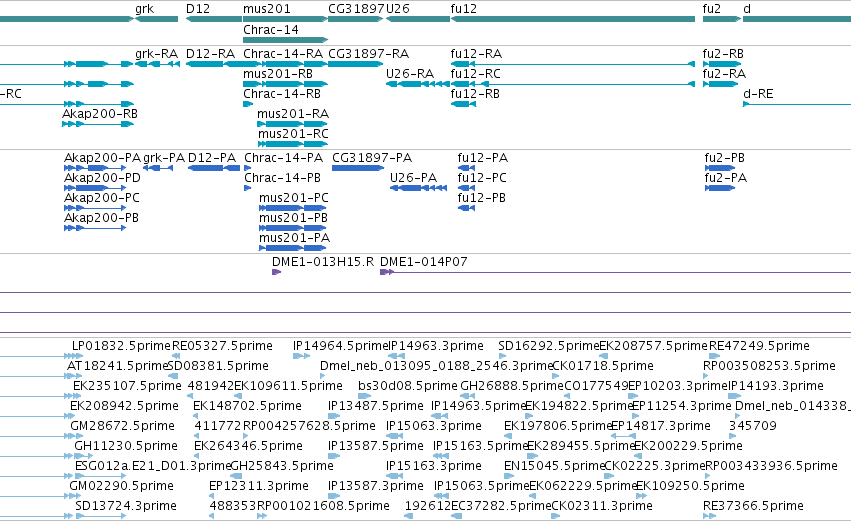
Task: Select clone DME1-013H15.R
Action: (323, 262)
